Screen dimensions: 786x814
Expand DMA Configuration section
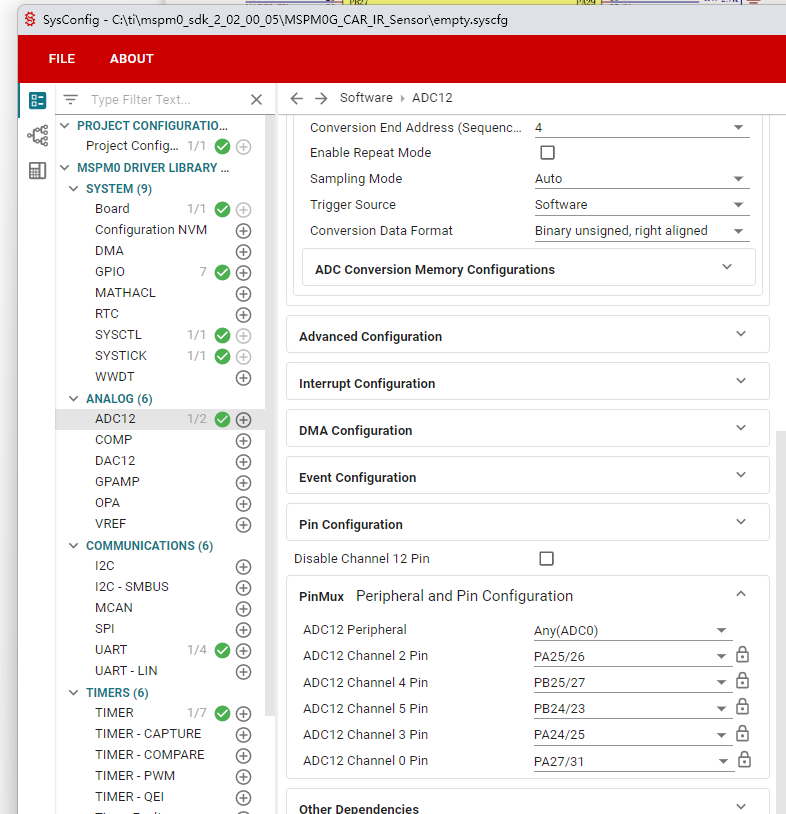(x=527, y=429)
